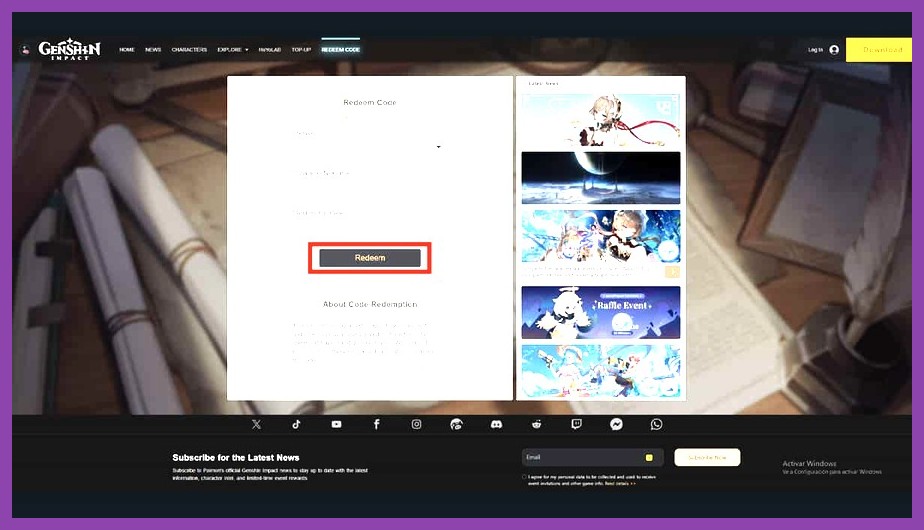Click the 'Subscribe for the Latest News' heading

tap(236, 457)
